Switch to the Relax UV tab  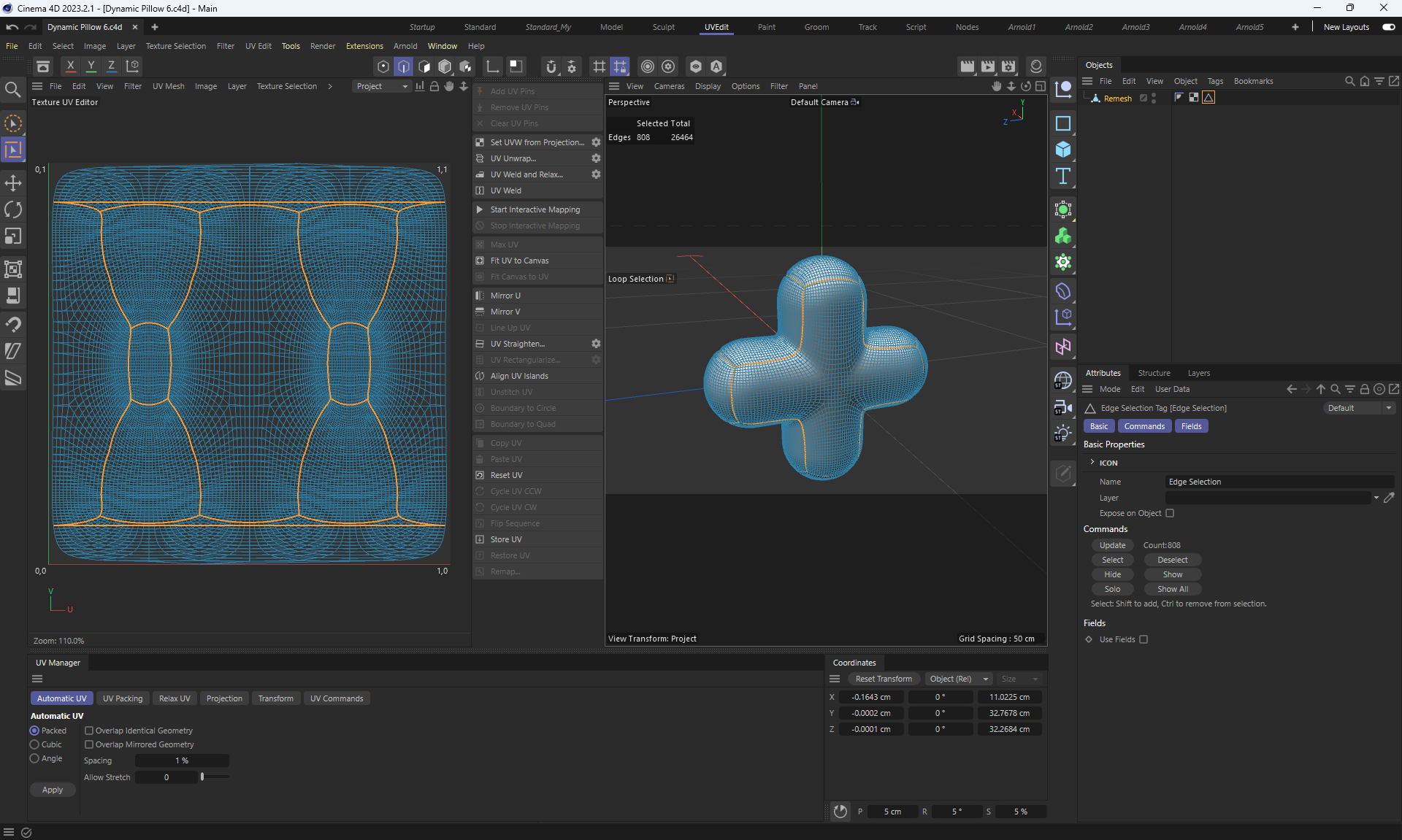tap(175, 698)
